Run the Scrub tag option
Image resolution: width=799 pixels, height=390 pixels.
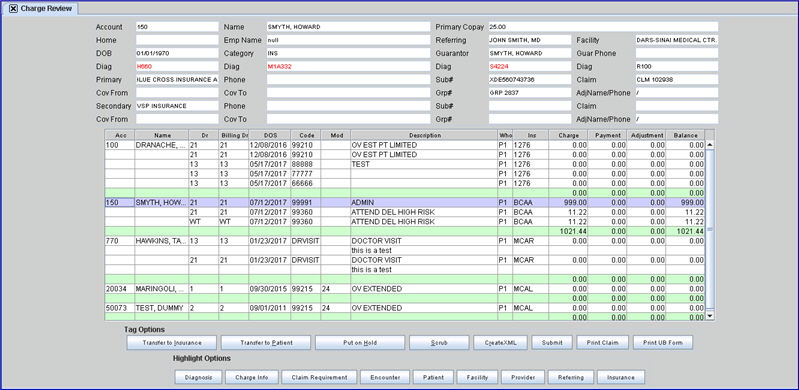(439, 343)
